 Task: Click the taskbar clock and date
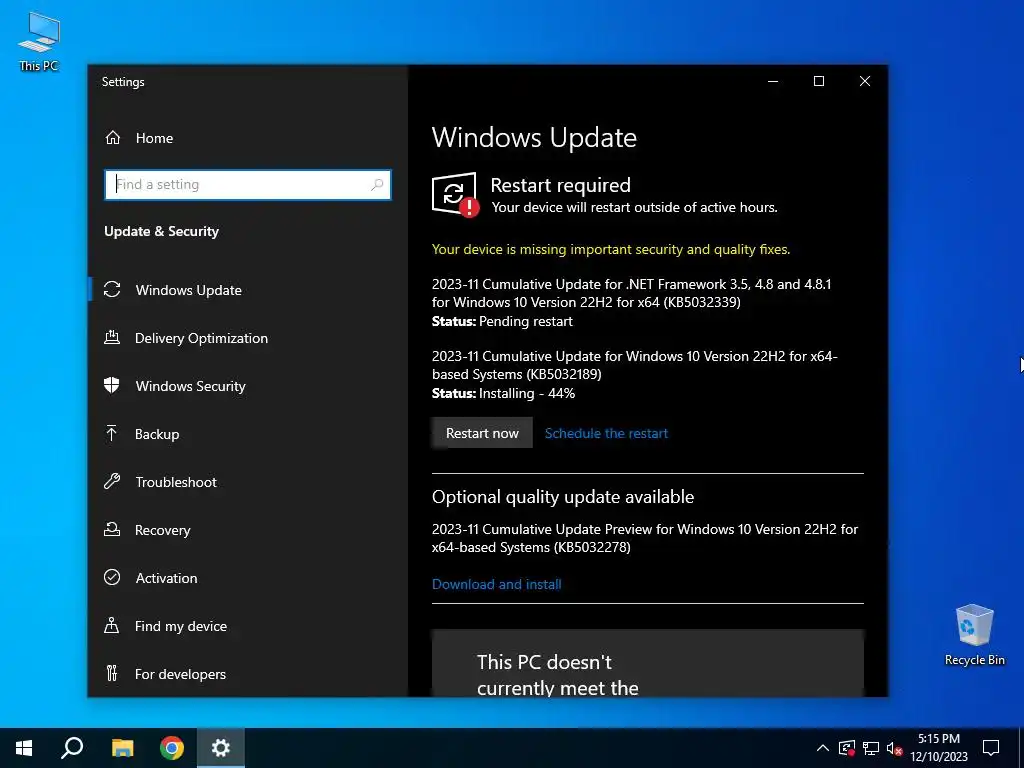coord(938,748)
